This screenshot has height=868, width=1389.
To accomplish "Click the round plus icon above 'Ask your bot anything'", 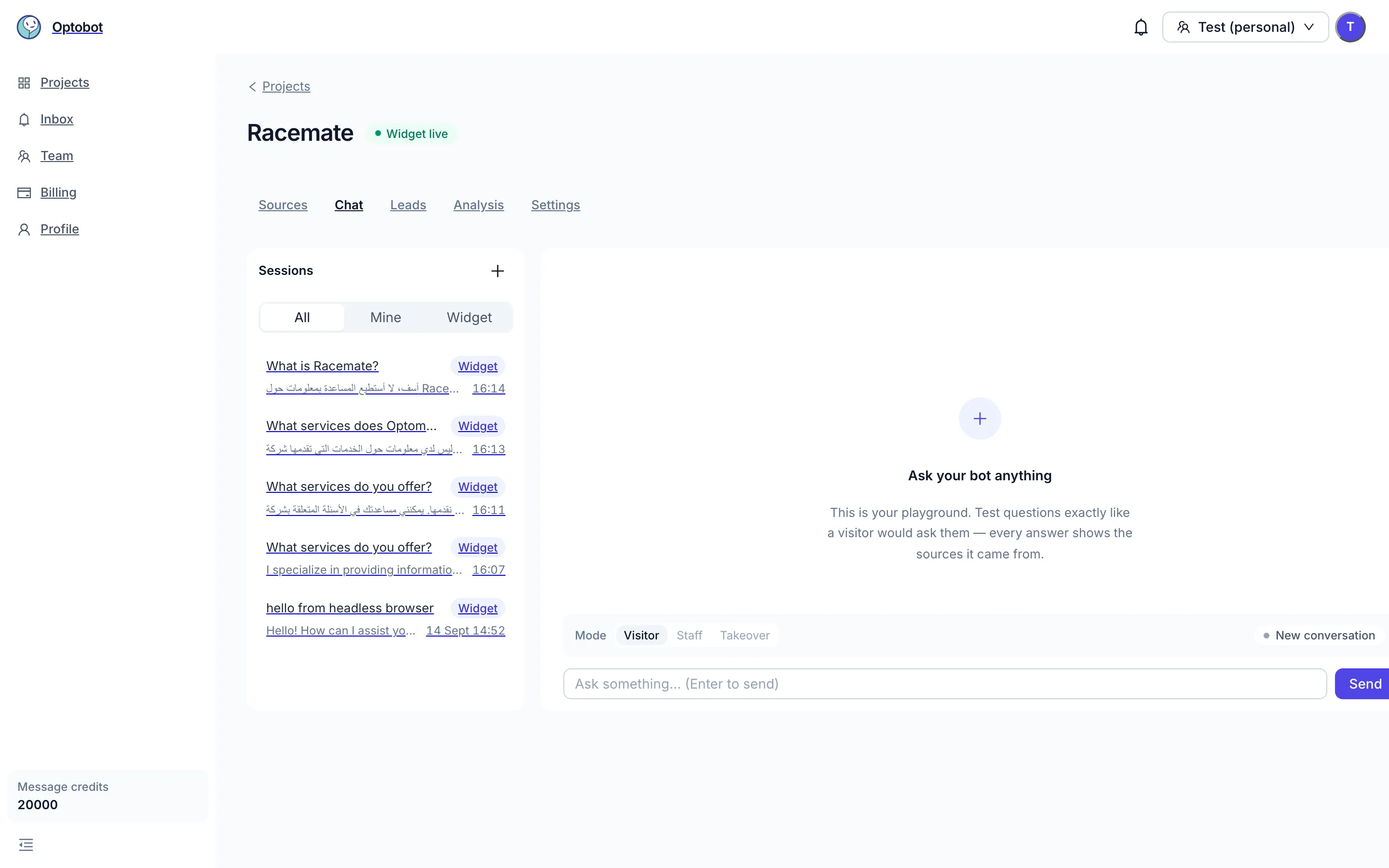I will [x=980, y=419].
